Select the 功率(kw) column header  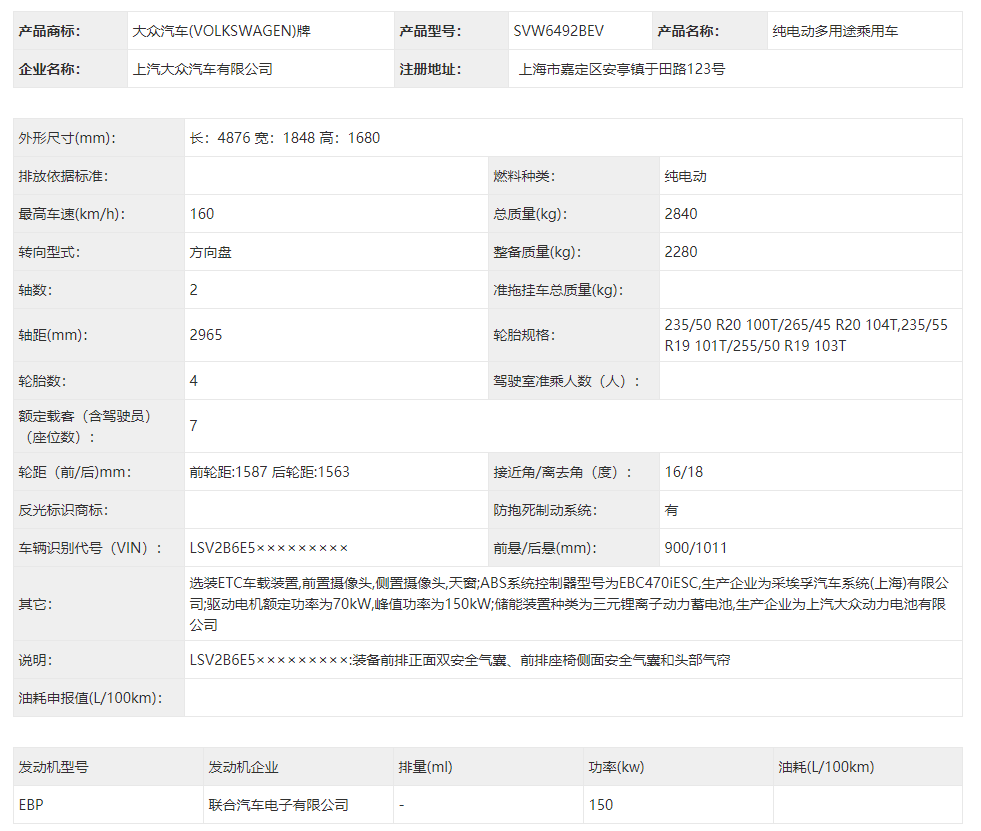point(616,767)
